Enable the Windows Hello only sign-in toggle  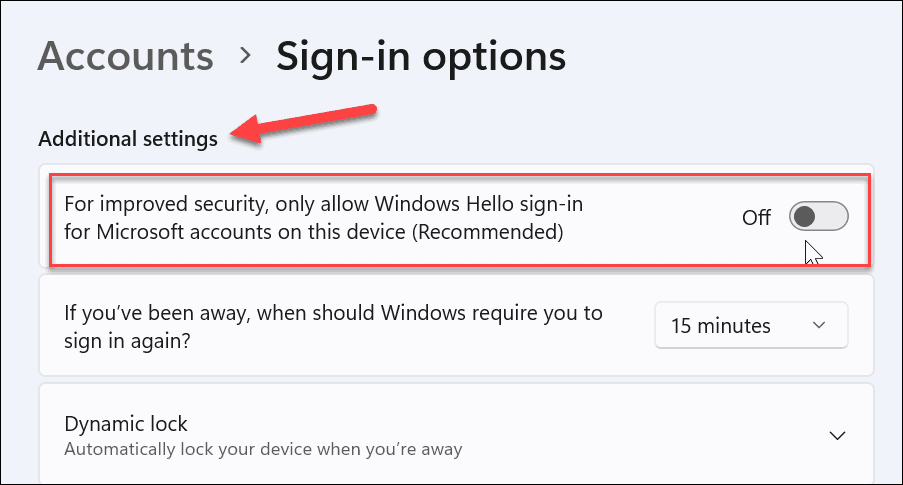[818, 216]
